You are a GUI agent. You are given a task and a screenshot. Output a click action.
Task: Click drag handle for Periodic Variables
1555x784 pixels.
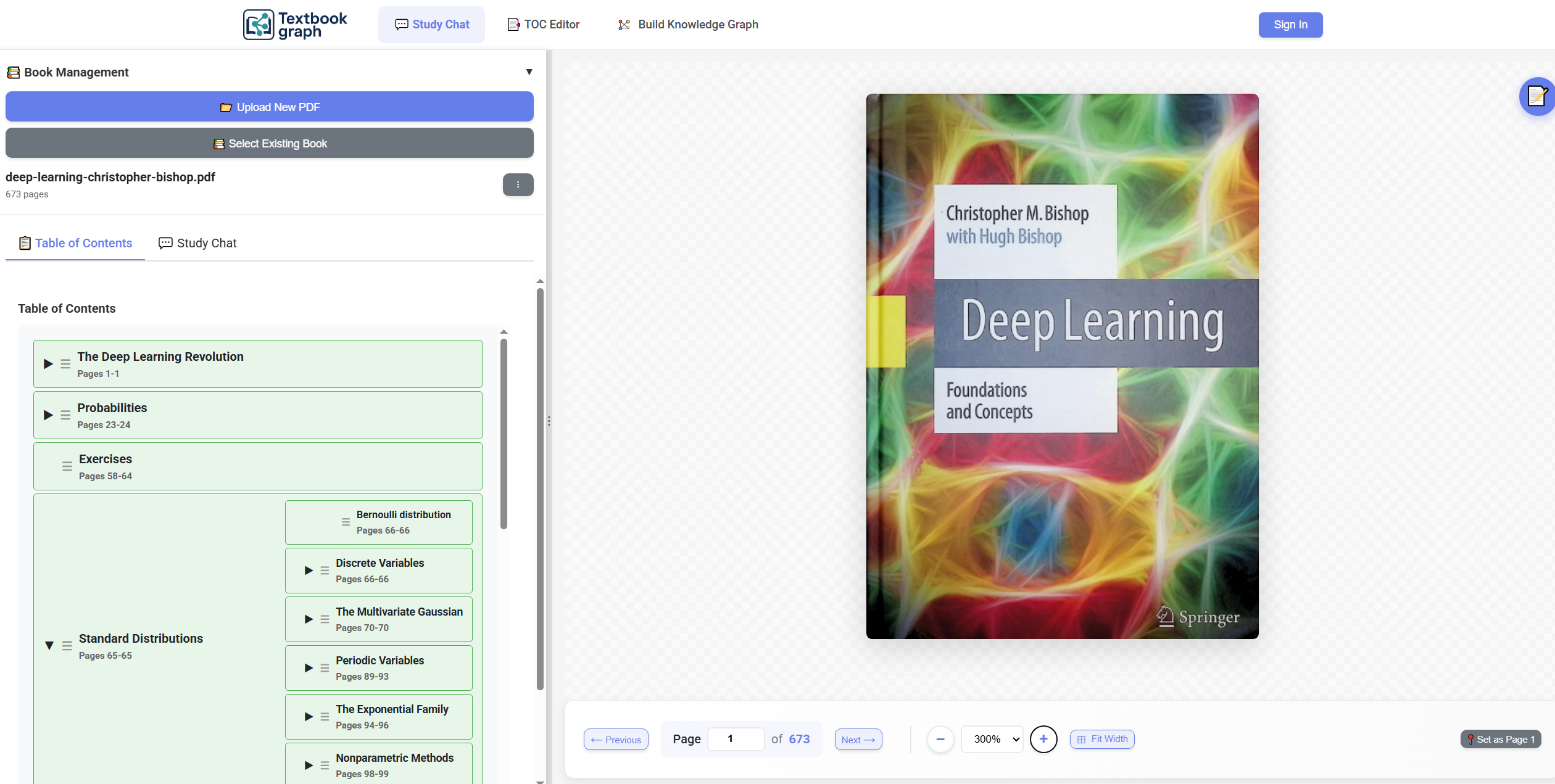pos(325,668)
